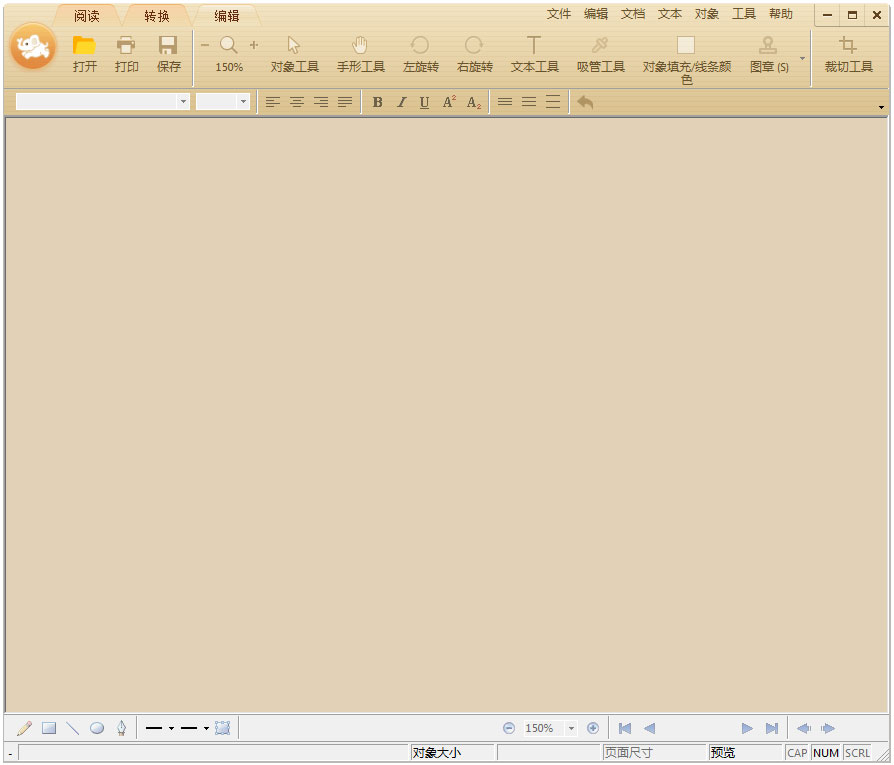894x765 pixels.
Task: Open the 文档 menu
Action: (x=633, y=14)
